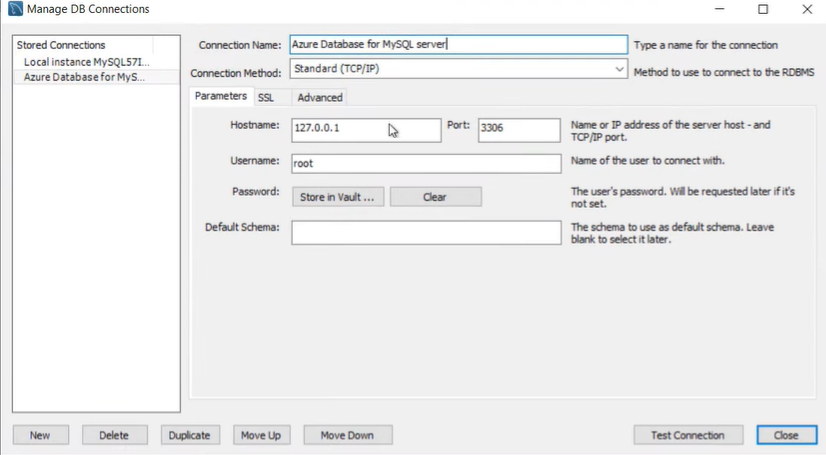The width and height of the screenshot is (826, 455).
Task: Click the Port field showing 3306
Action: click(x=519, y=130)
